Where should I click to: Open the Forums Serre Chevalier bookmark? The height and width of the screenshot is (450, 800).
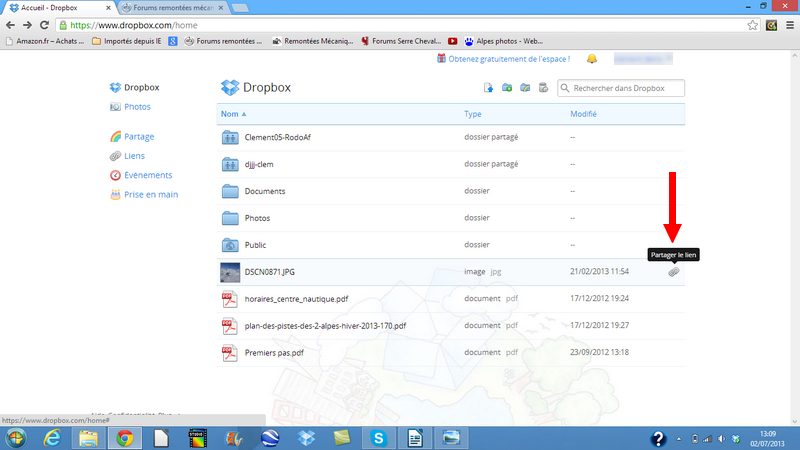tap(401, 41)
